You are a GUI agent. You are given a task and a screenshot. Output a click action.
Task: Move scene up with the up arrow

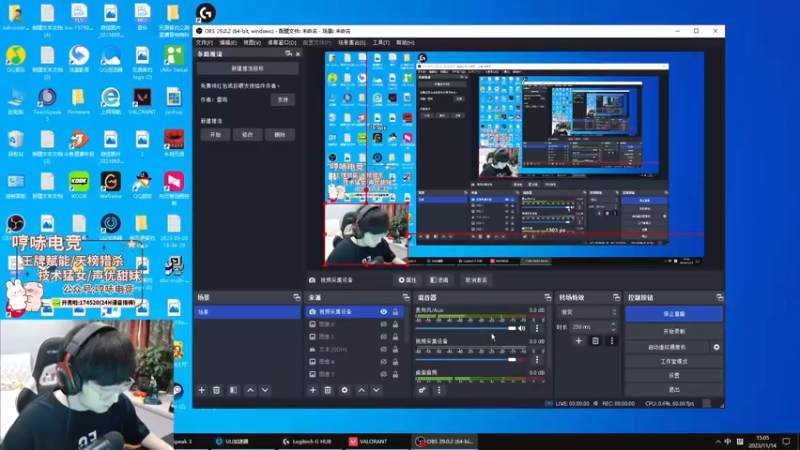[251, 390]
